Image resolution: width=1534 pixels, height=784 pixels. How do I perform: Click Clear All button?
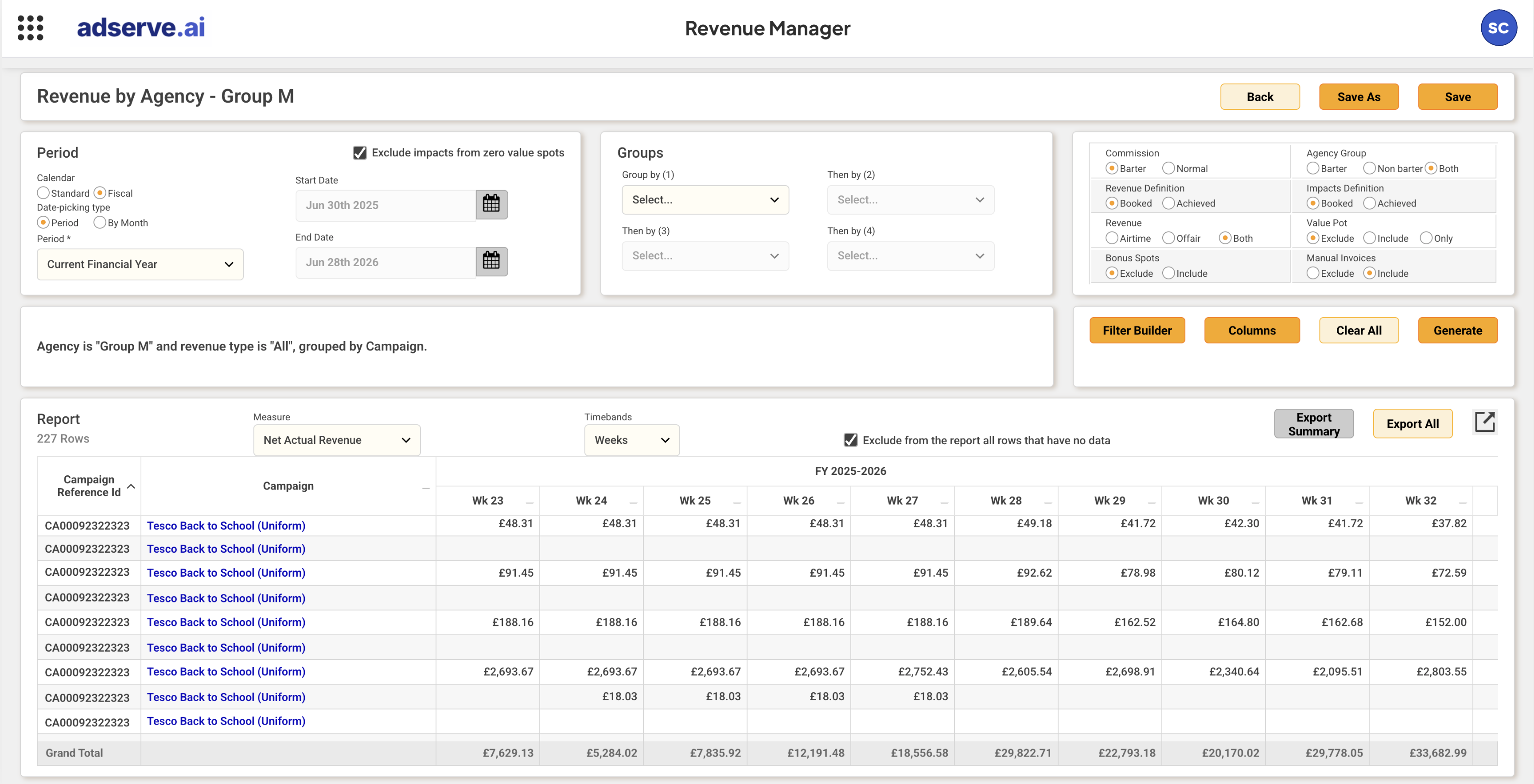[1359, 330]
